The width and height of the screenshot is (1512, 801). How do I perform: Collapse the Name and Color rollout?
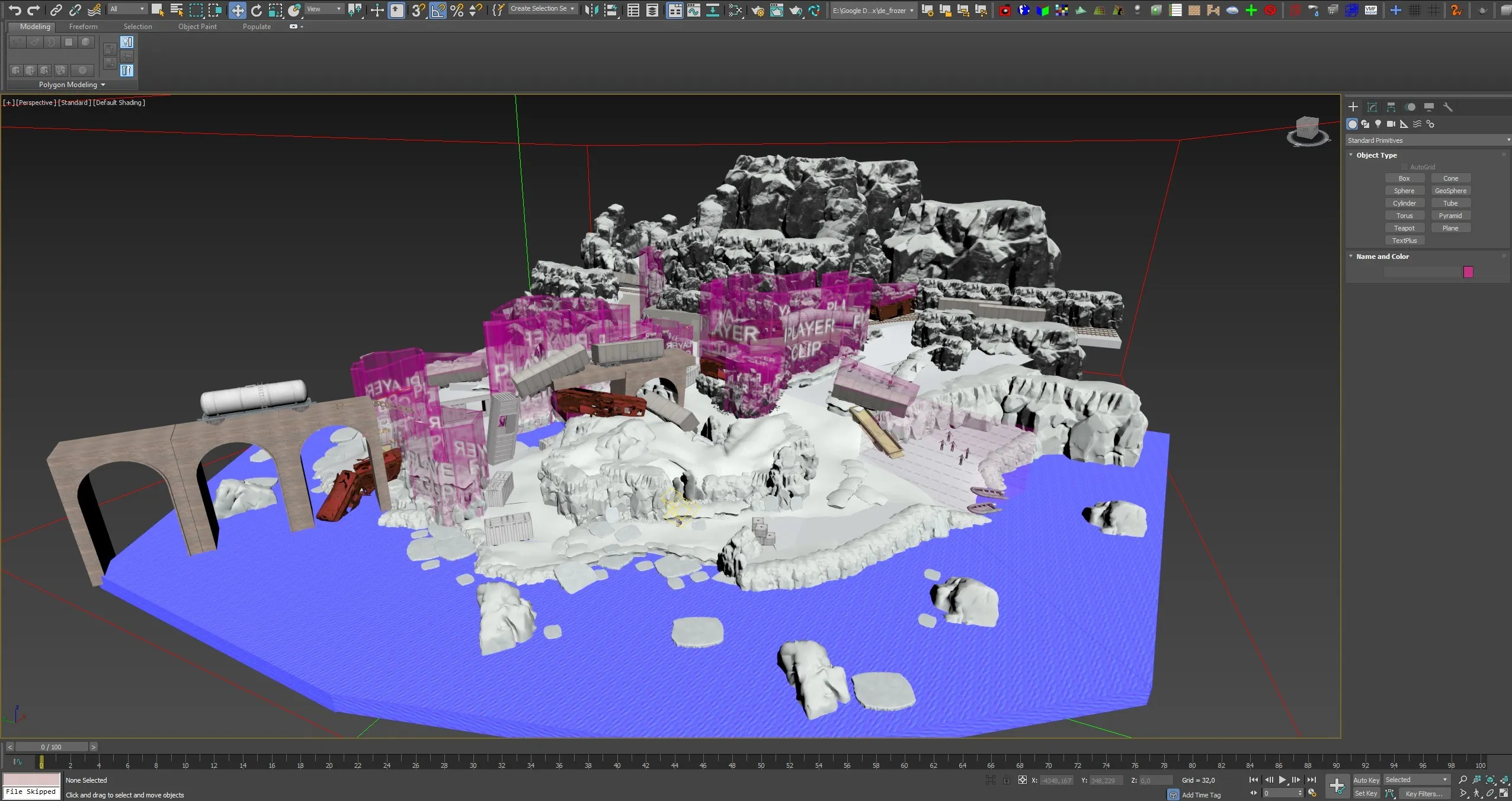point(1382,257)
